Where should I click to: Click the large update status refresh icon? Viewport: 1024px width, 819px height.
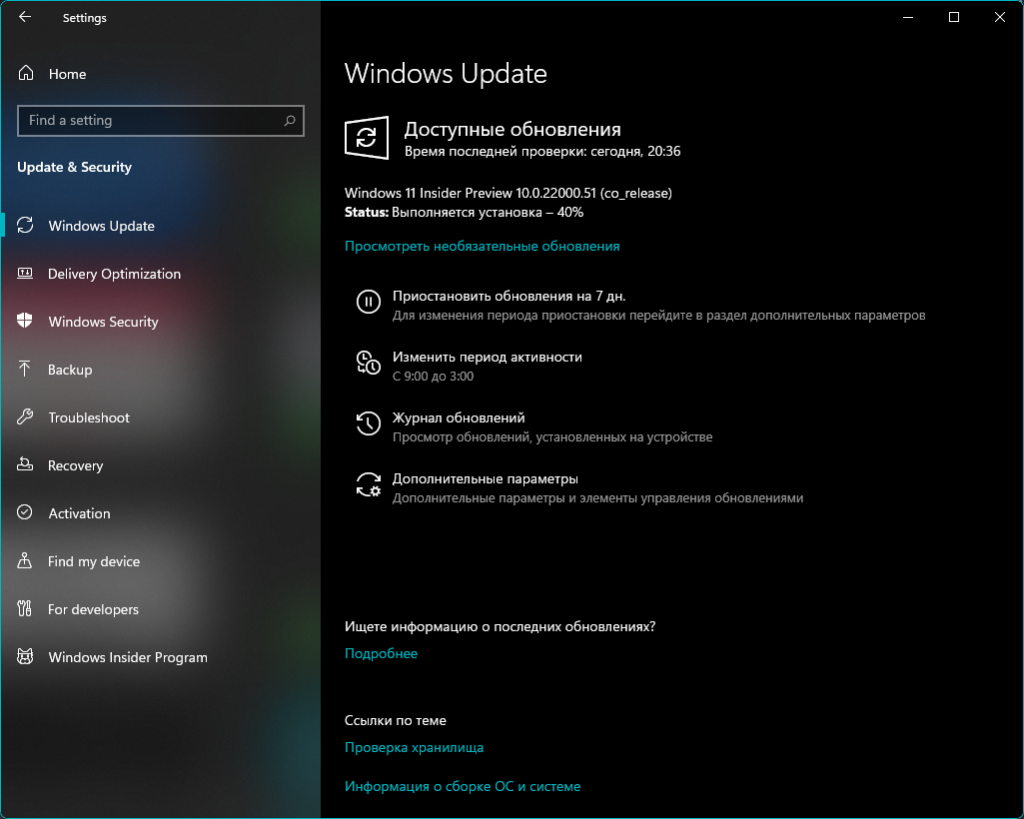click(x=366, y=137)
